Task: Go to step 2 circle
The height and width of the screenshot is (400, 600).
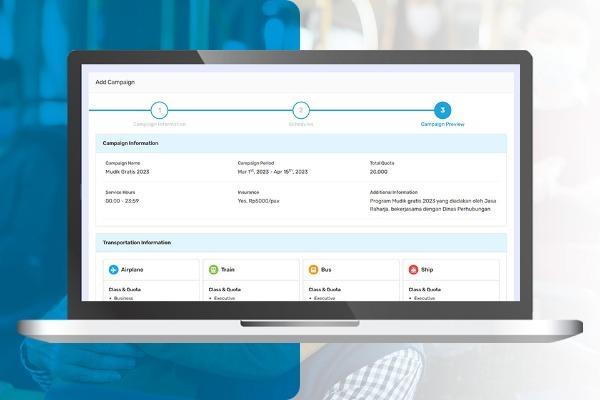Action: pos(301,110)
